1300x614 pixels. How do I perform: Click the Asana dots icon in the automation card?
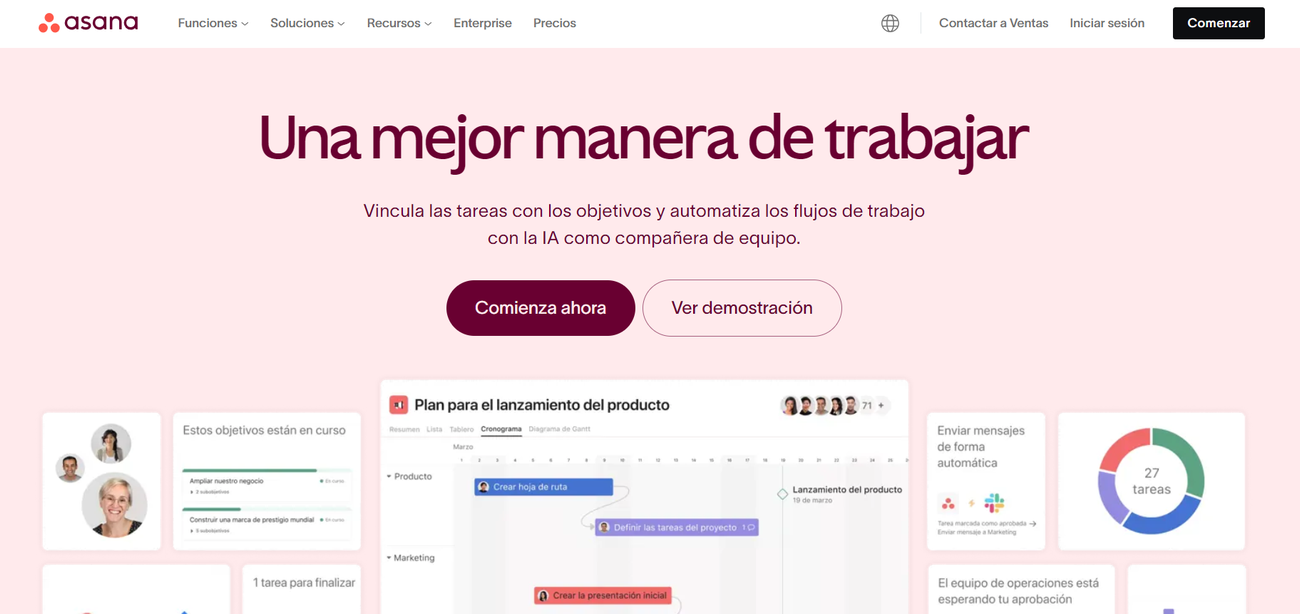click(948, 503)
